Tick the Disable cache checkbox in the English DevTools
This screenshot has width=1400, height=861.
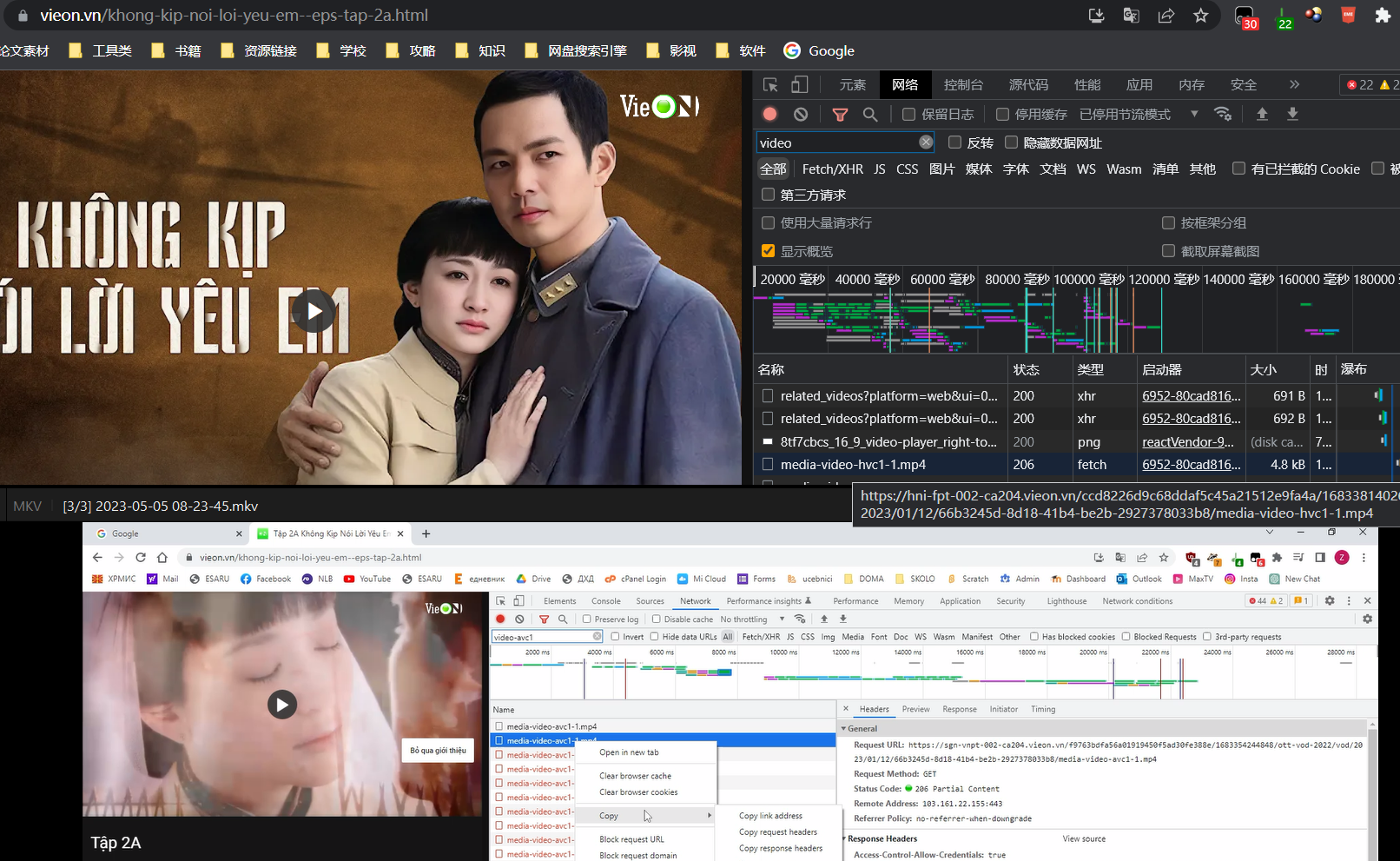point(655,619)
